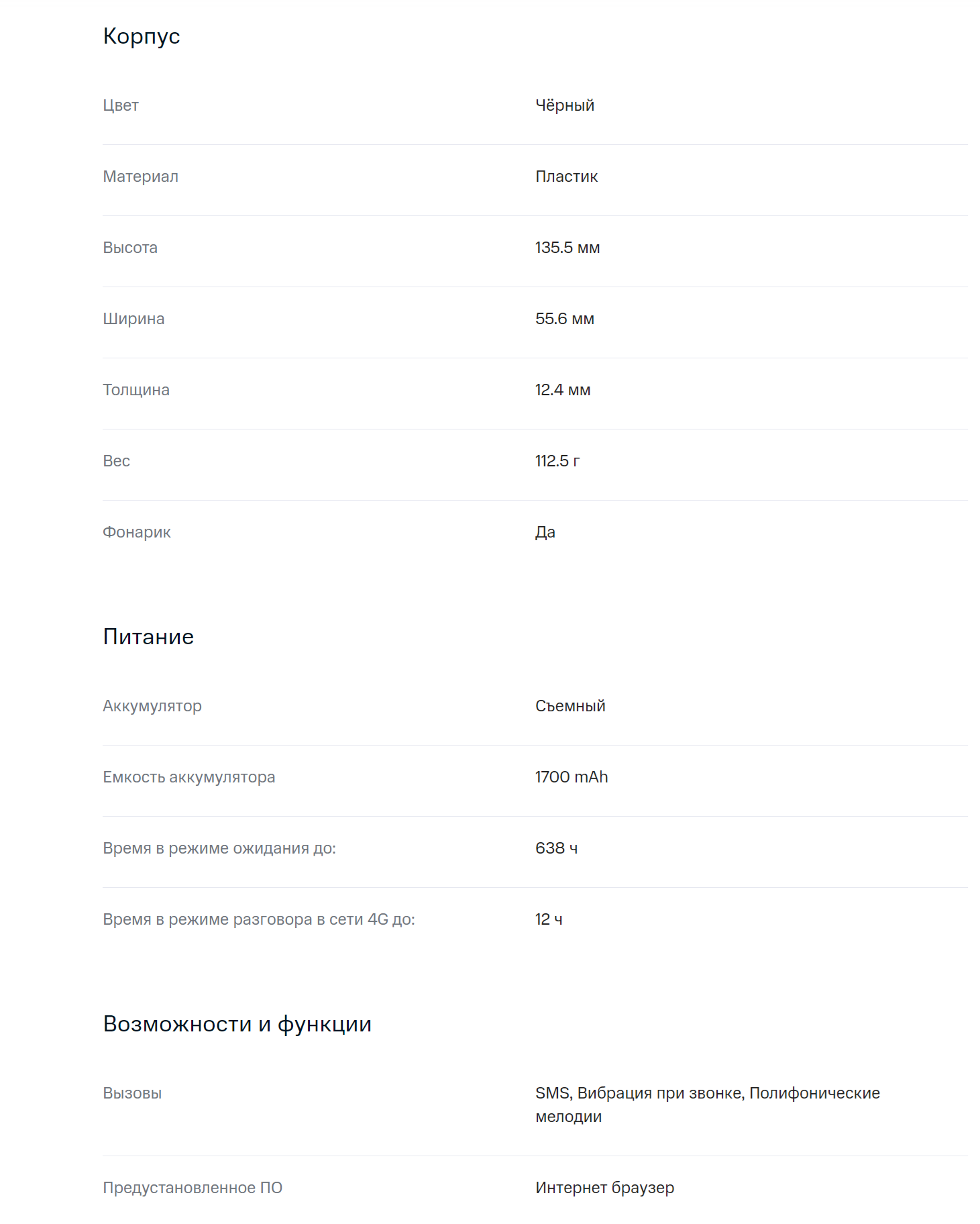980x1224 pixels.
Task: Click the "55.6 мм" width value
Action: click(x=565, y=319)
